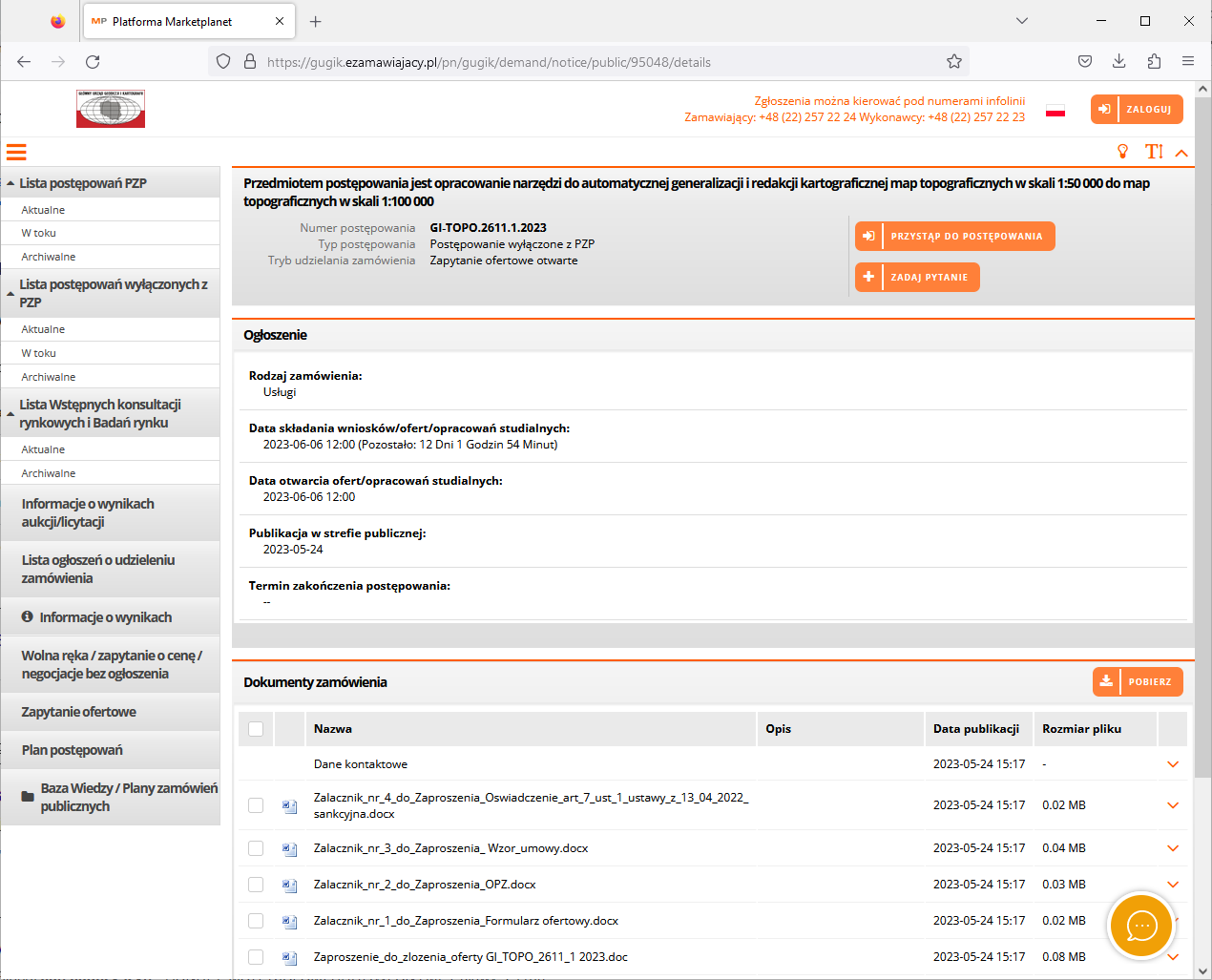Viewport: 1212px width, 980px height.
Task: Click the text size icon
Action: 1154,152
